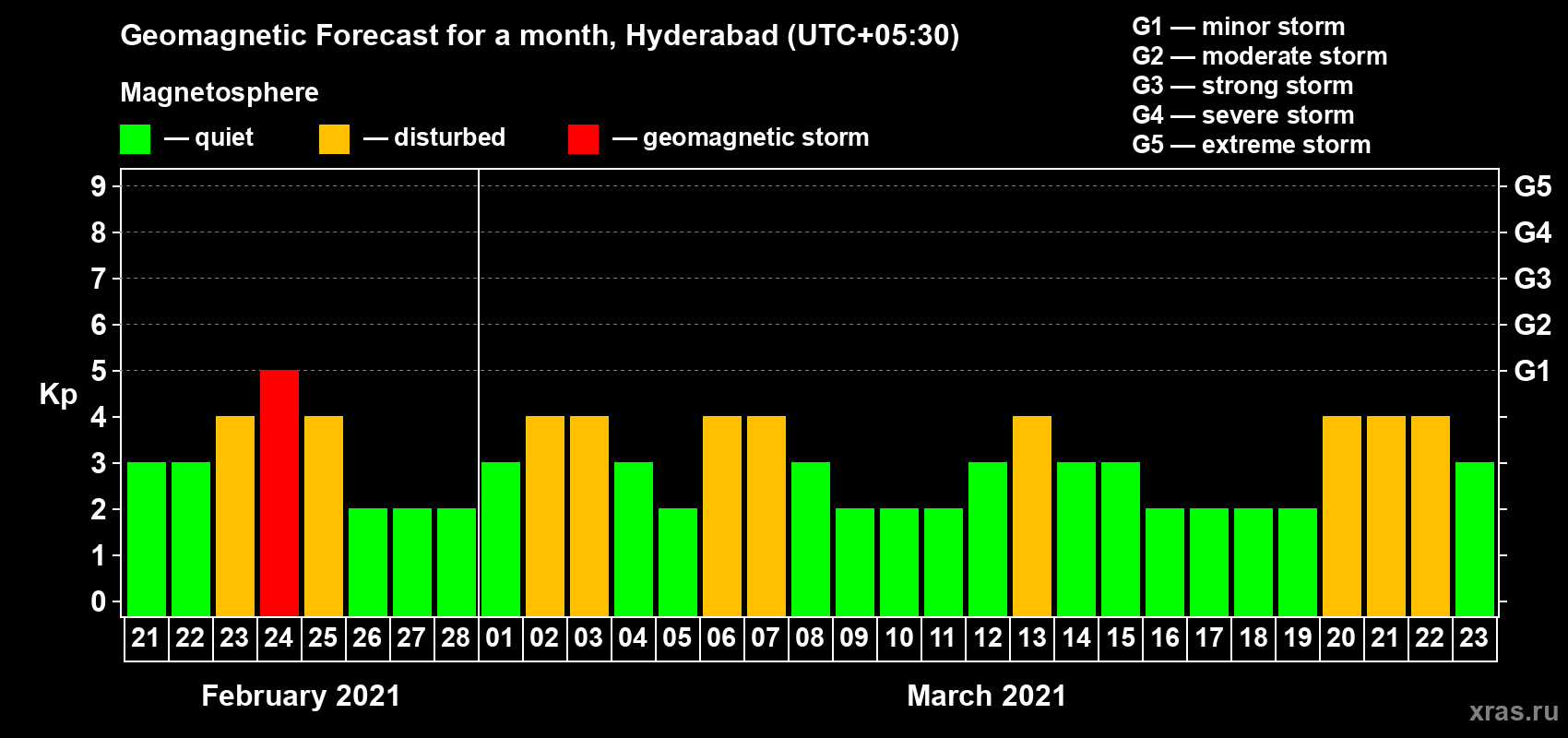1568x738 pixels.
Task: Click the G3 label on right axis
Action: click(1533, 279)
